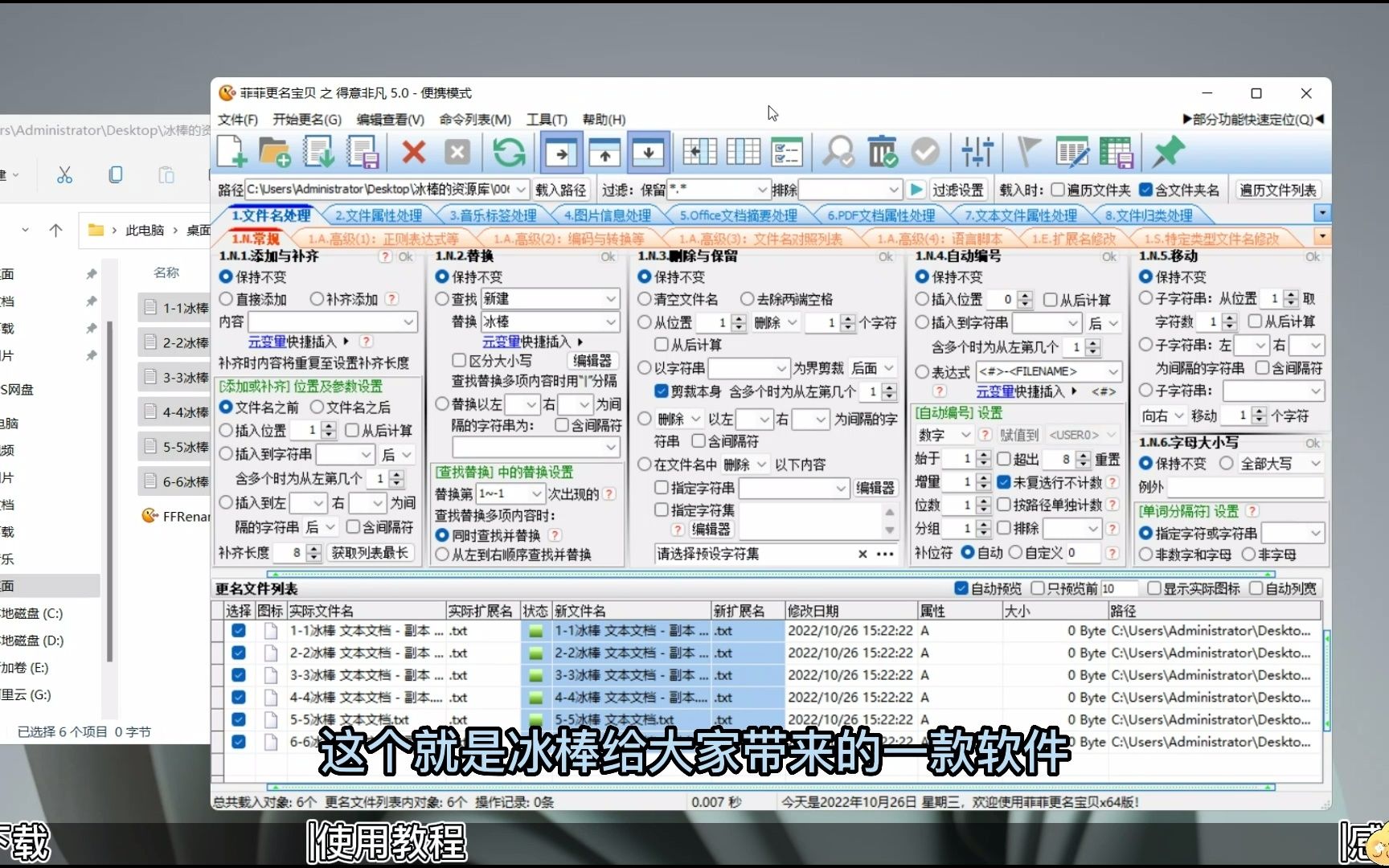Enable the 遍历文件夹 checkbox
The width and height of the screenshot is (1389, 868).
[1058, 190]
